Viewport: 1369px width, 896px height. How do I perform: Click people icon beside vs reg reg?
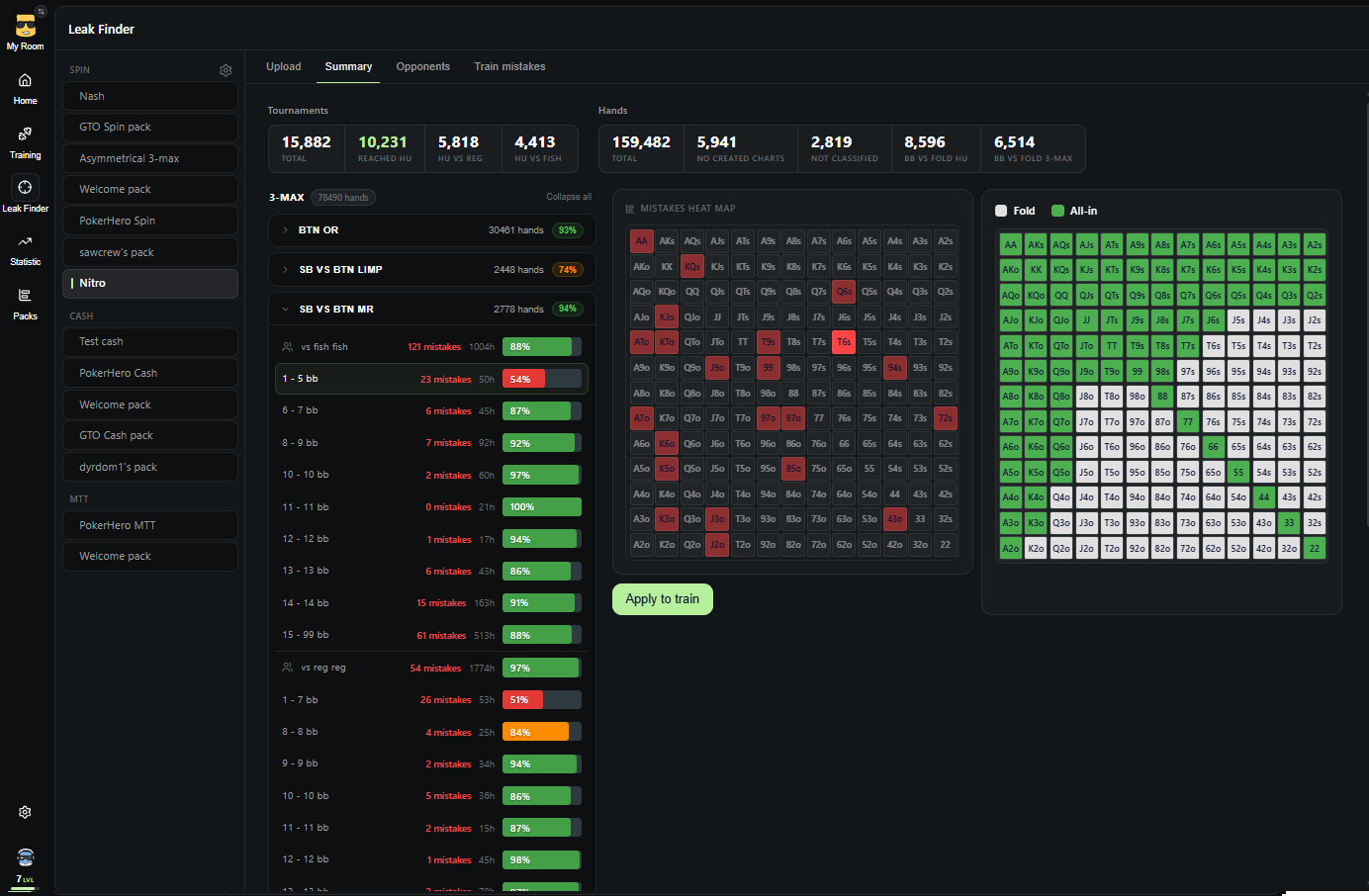(287, 668)
